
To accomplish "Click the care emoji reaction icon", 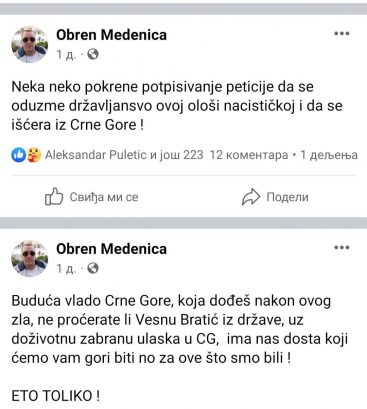I will coord(34,155).
